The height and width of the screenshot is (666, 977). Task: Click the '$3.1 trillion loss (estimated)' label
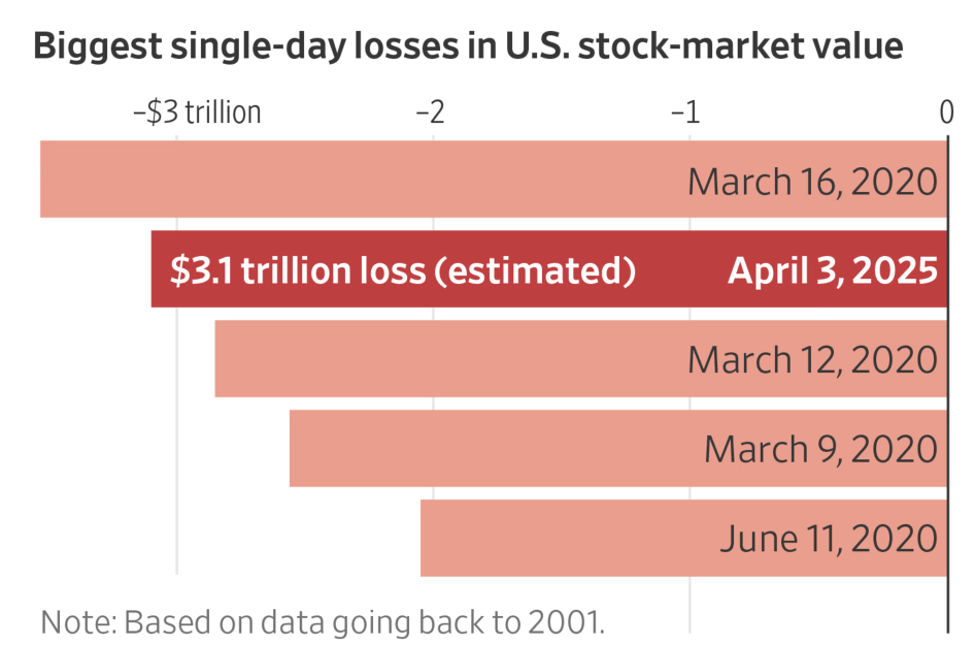pos(402,271)
